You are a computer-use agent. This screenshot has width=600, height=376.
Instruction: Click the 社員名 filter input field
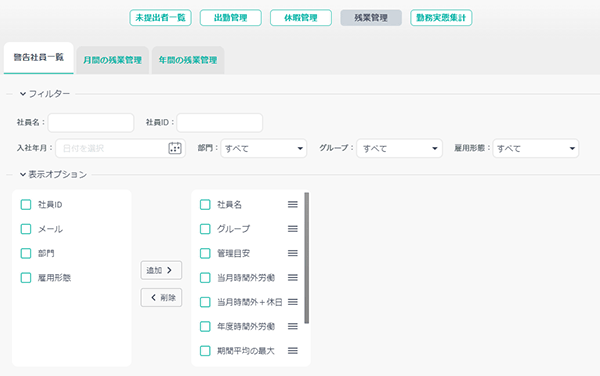tap(91, 123)
